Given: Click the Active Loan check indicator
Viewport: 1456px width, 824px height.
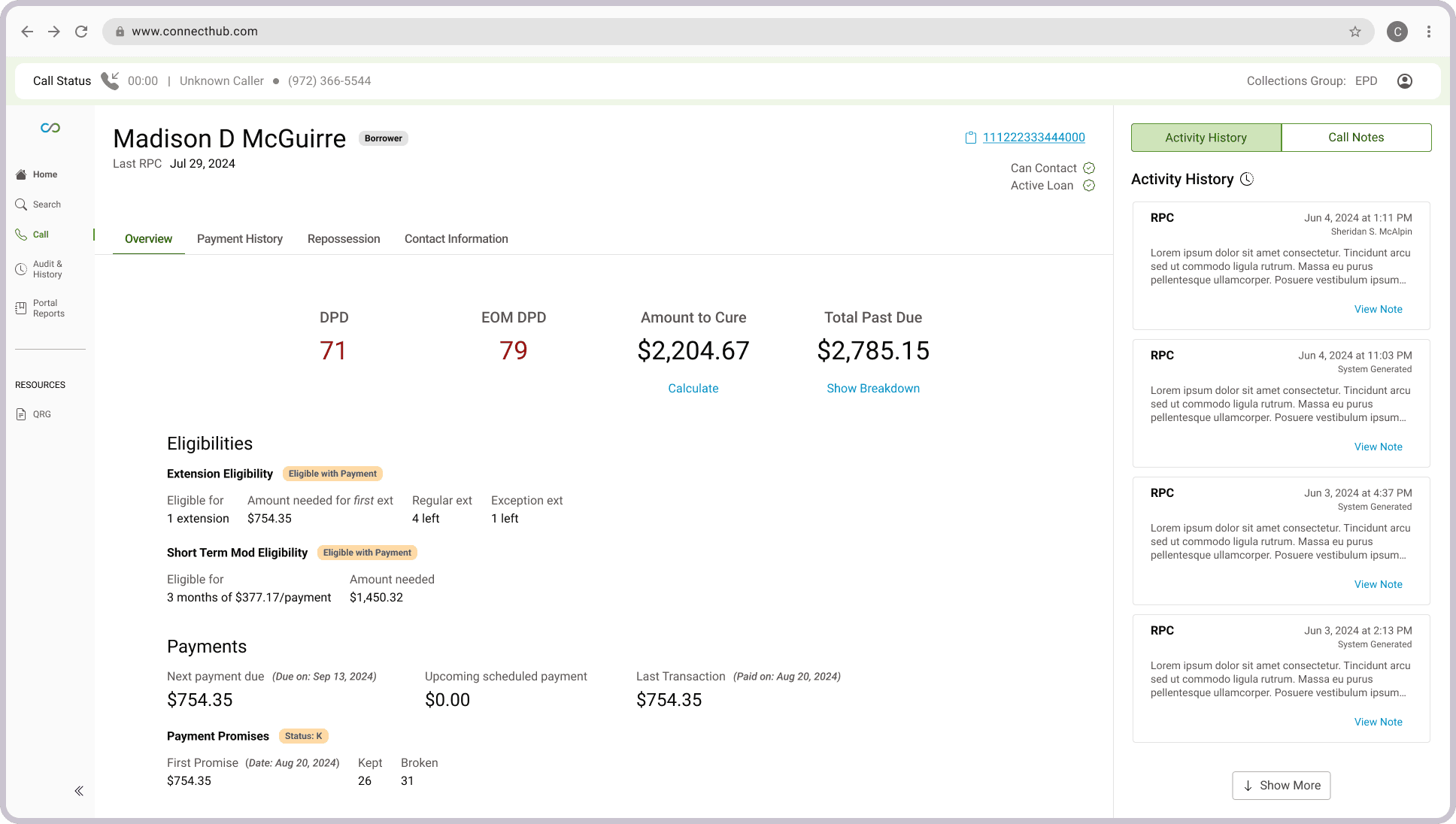Looking at the screenshot, I should click(1089, 186).
